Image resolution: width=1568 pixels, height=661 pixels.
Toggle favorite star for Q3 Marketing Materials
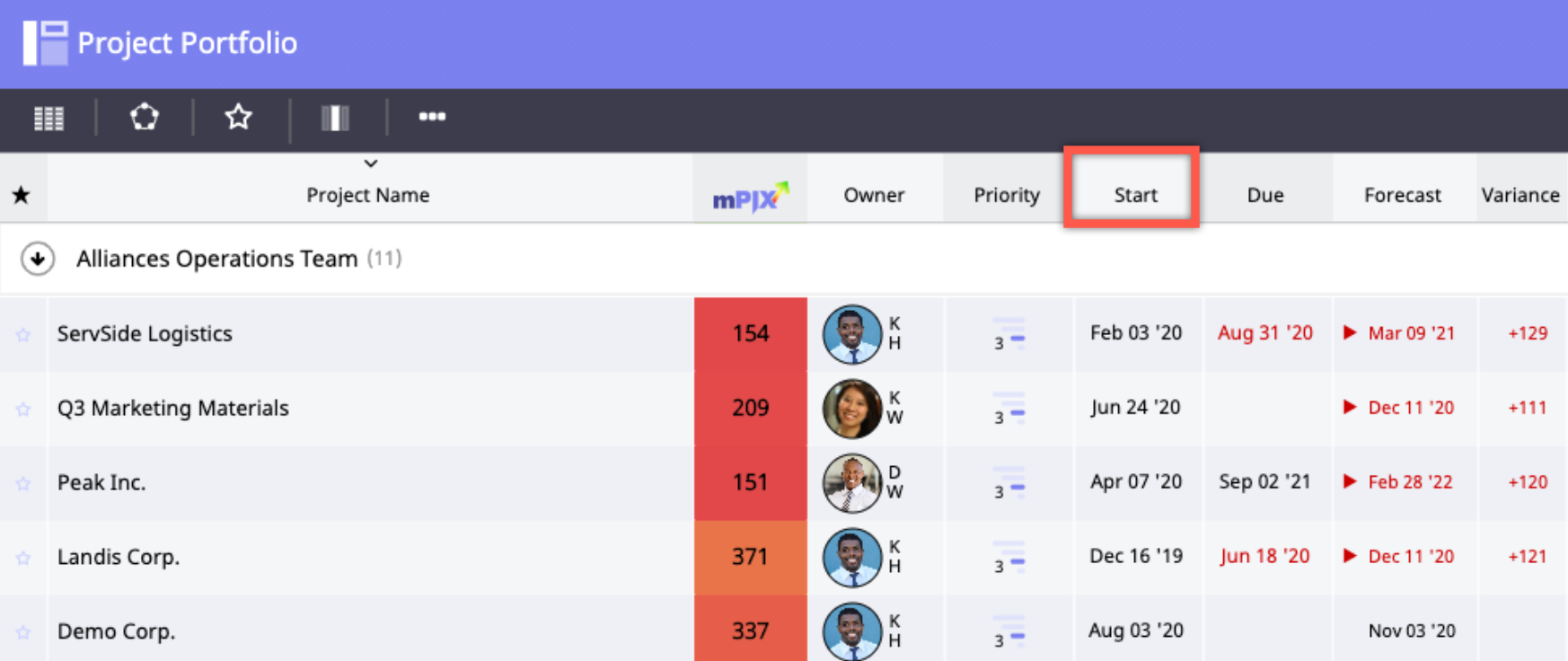click(x=23, y=410)
